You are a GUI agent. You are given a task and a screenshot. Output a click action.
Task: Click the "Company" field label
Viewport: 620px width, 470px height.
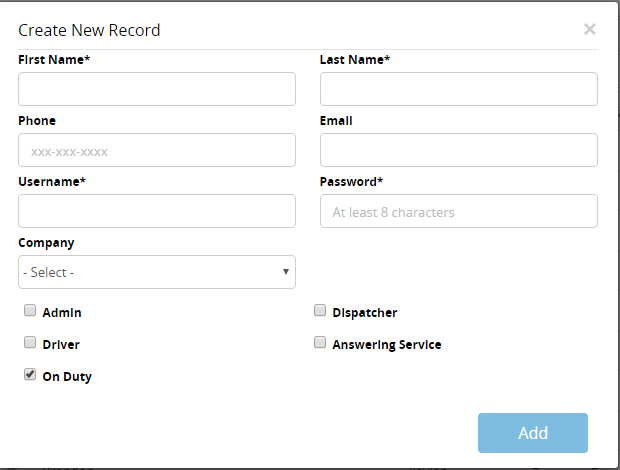(46, 242)
